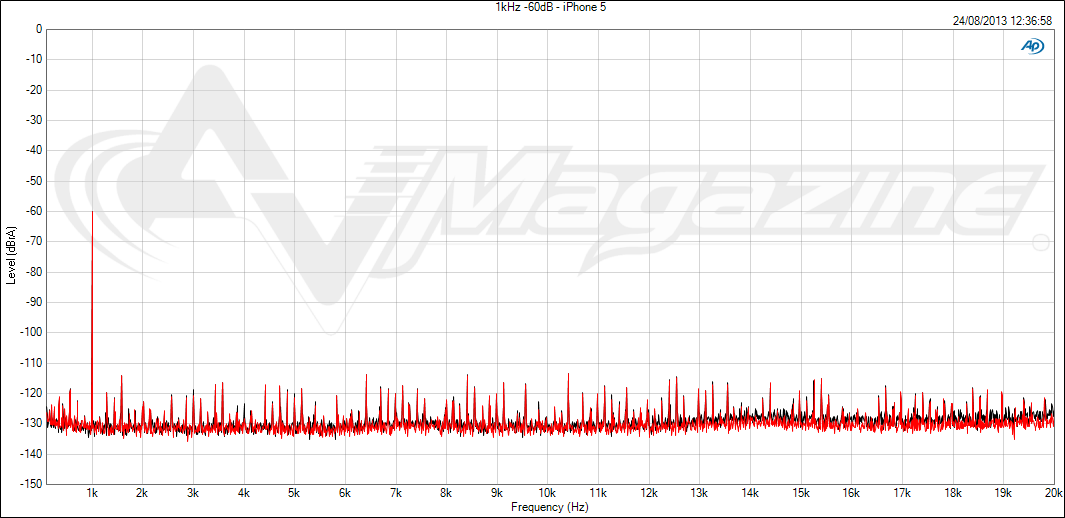1065x518 pixels.
Task: Click the '-140' level axis tick label
Action: (x=32, y=454)
